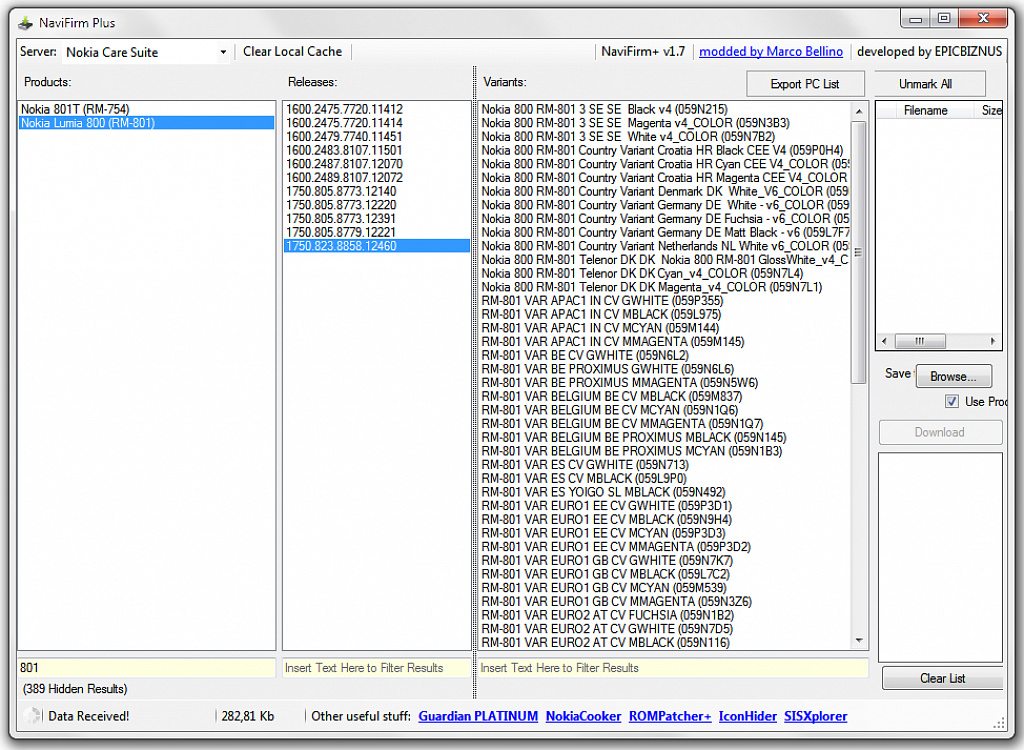Select variant VAR APAC1 IN CV MBLACK (059L975)
The image size is (1024, 750).
pos(665,315)
